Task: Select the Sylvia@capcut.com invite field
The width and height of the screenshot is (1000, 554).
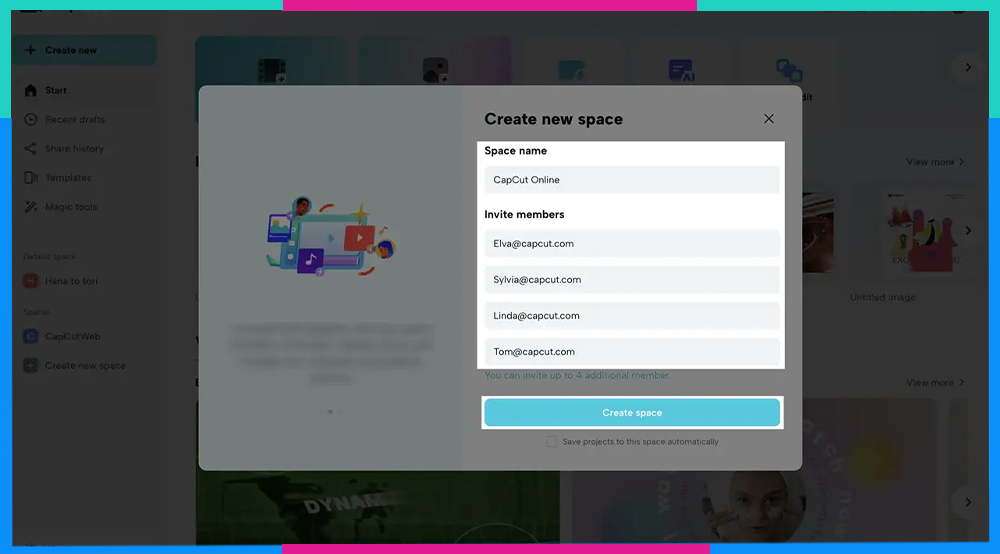Action: (631, 279)
